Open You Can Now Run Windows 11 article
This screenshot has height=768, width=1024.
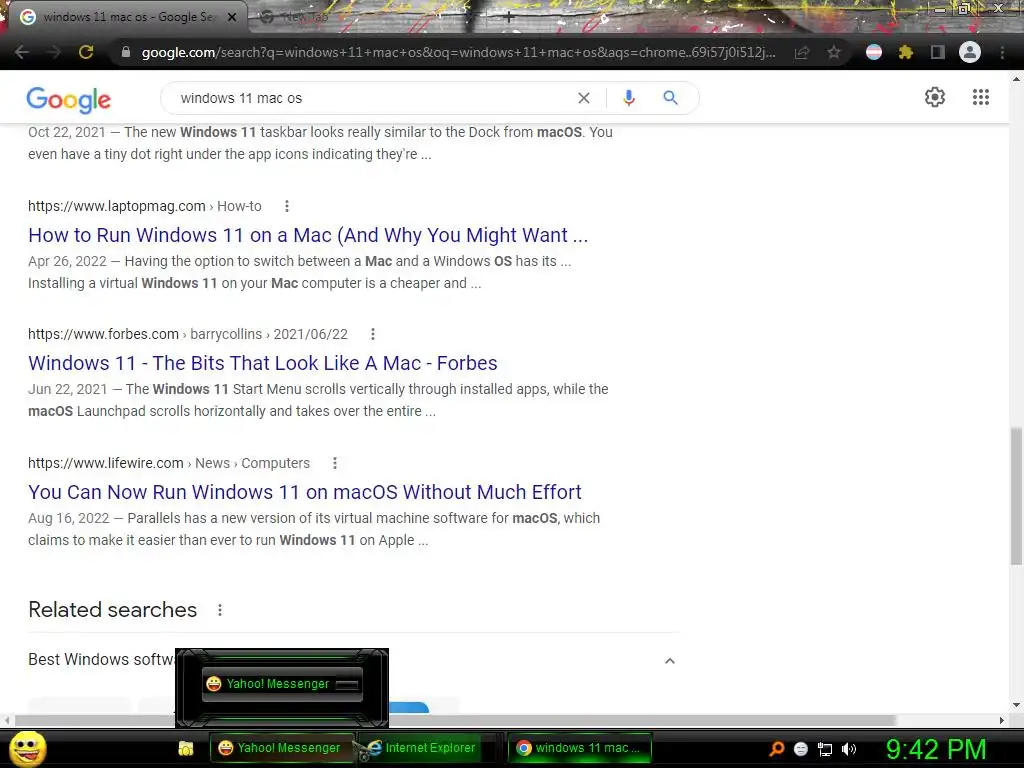pyautogui.click(x=304, y=492)
